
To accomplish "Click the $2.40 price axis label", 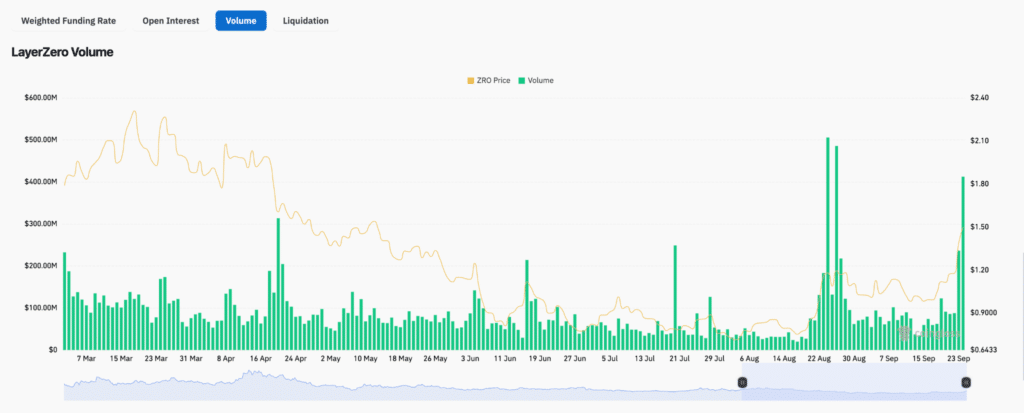I will (x=980, y=97).
